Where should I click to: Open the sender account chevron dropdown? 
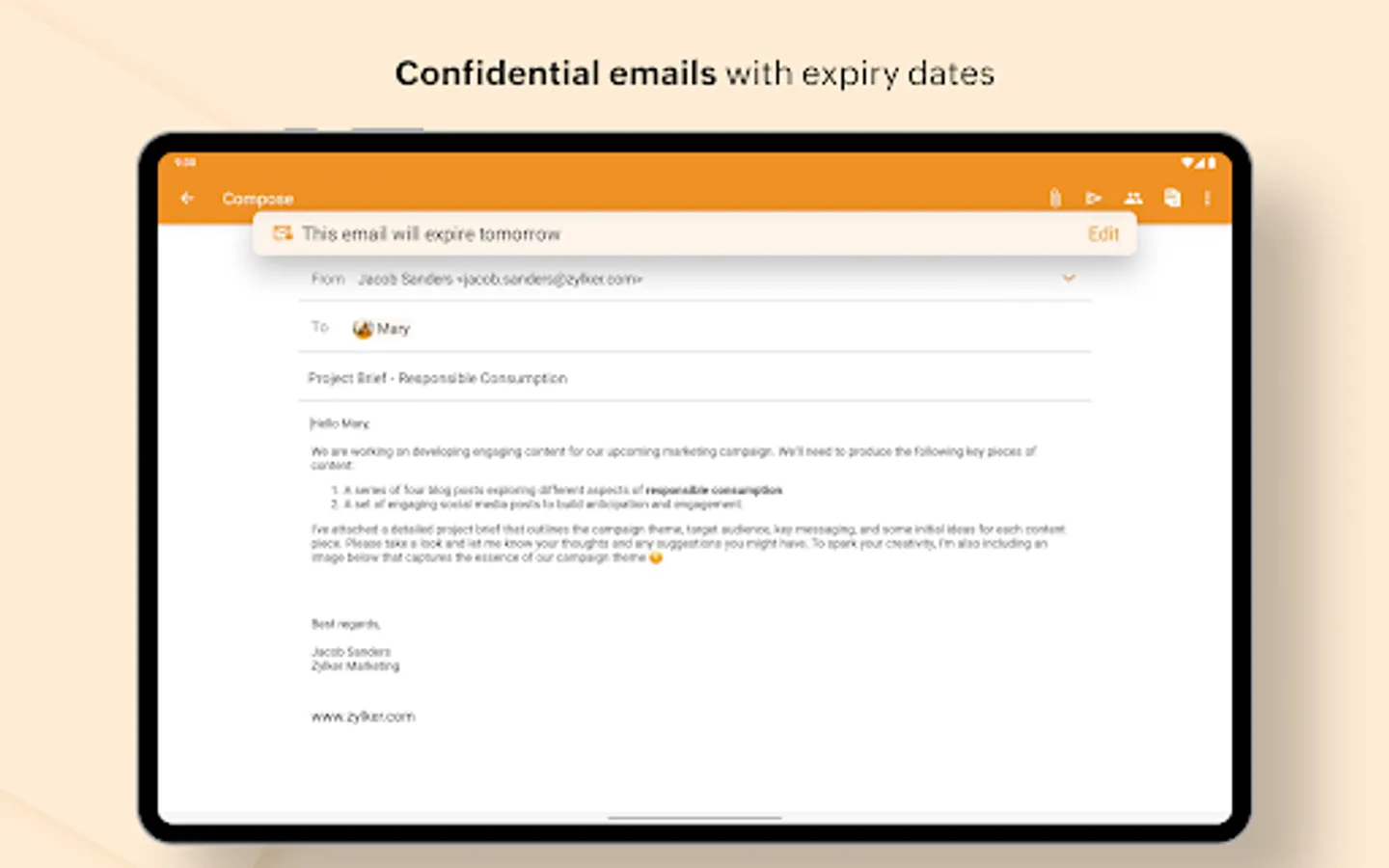[x=1069, y=278]
